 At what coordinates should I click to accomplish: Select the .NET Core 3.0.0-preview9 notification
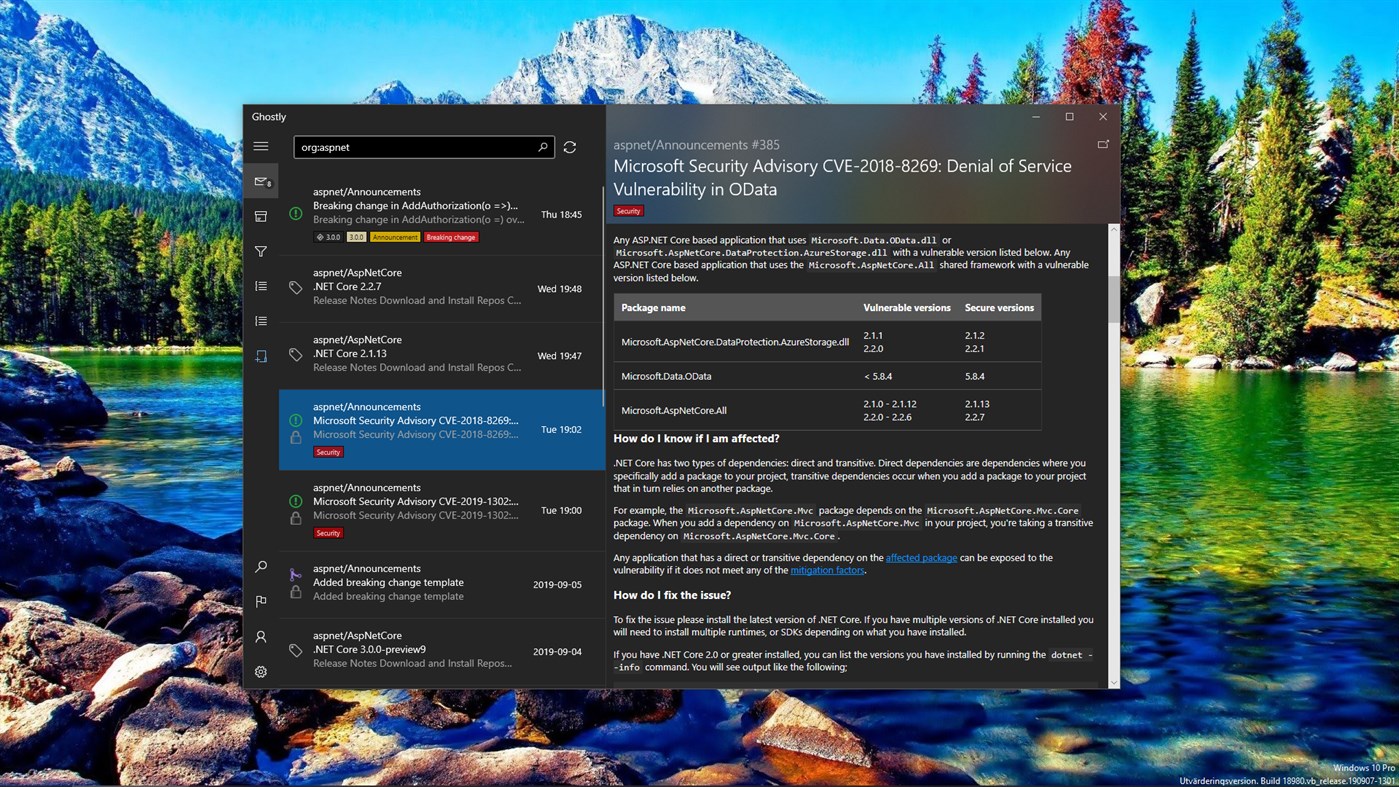tap(440, 651)
